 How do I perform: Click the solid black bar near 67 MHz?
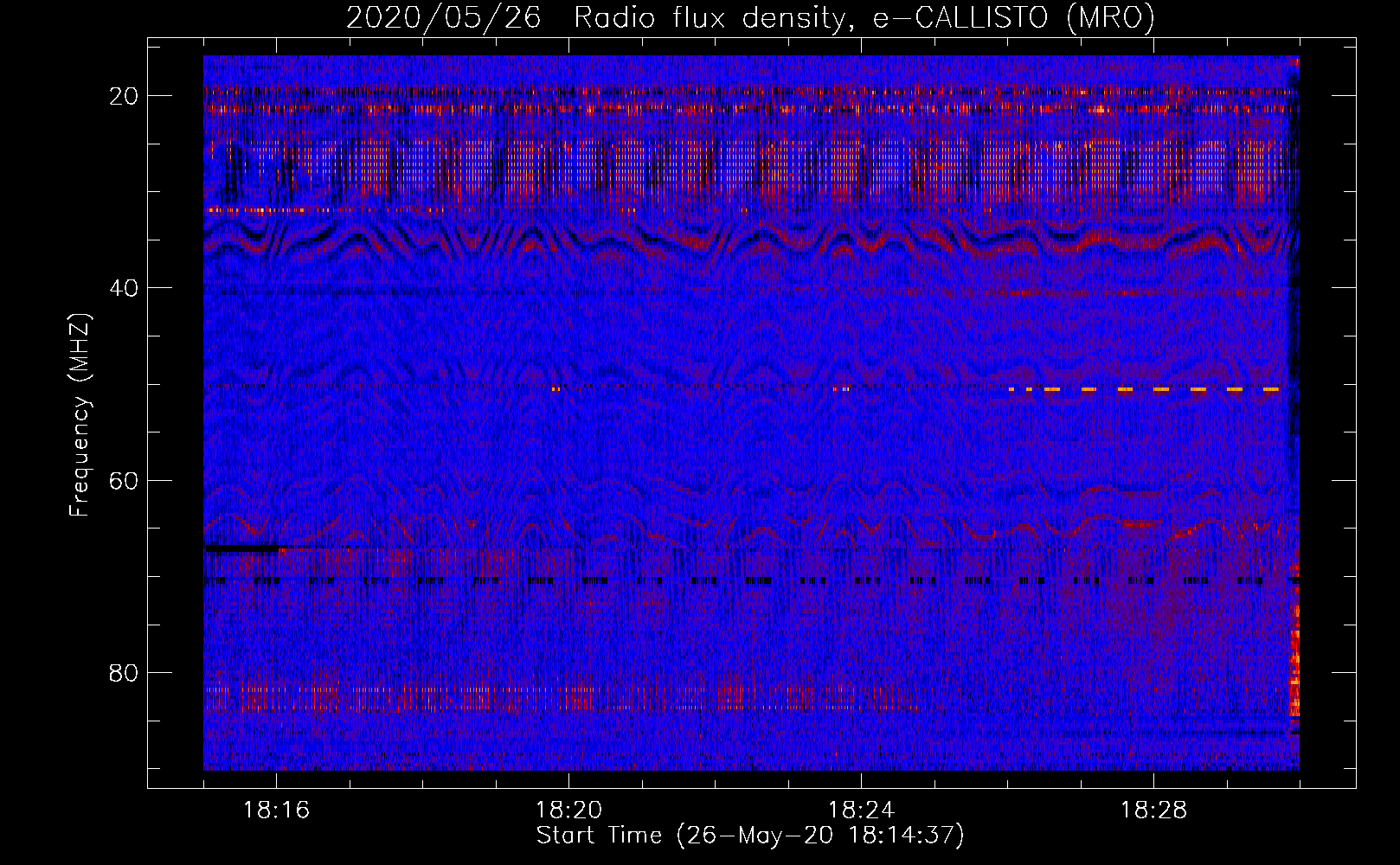click(x=241, y=548)
